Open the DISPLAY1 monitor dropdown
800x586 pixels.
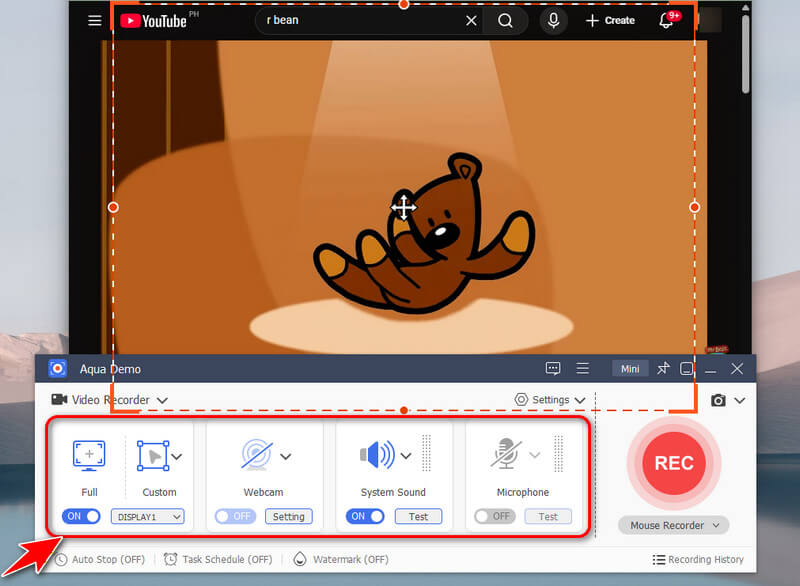(x=147, y=517)
